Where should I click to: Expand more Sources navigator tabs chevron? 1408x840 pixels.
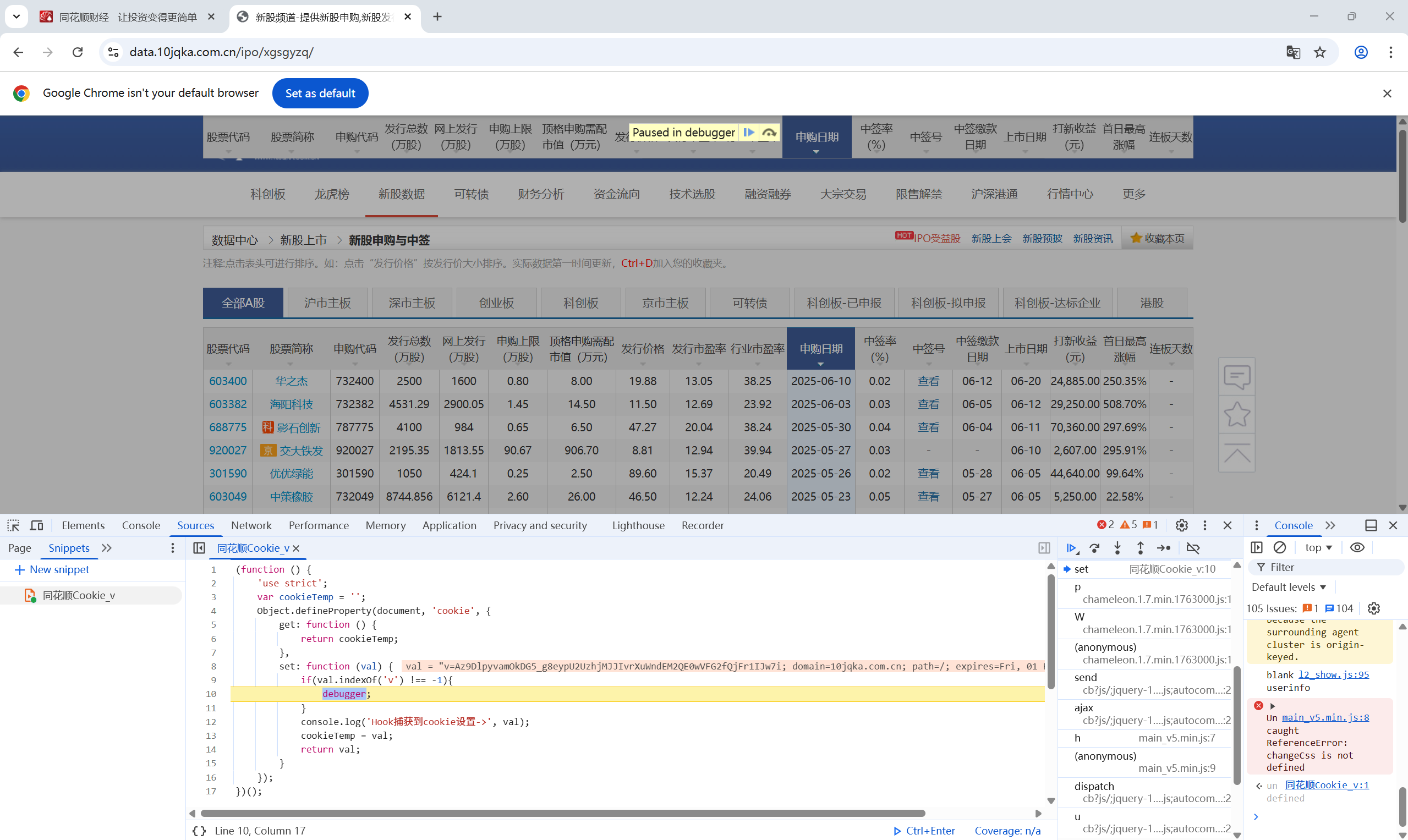point(106,548)
